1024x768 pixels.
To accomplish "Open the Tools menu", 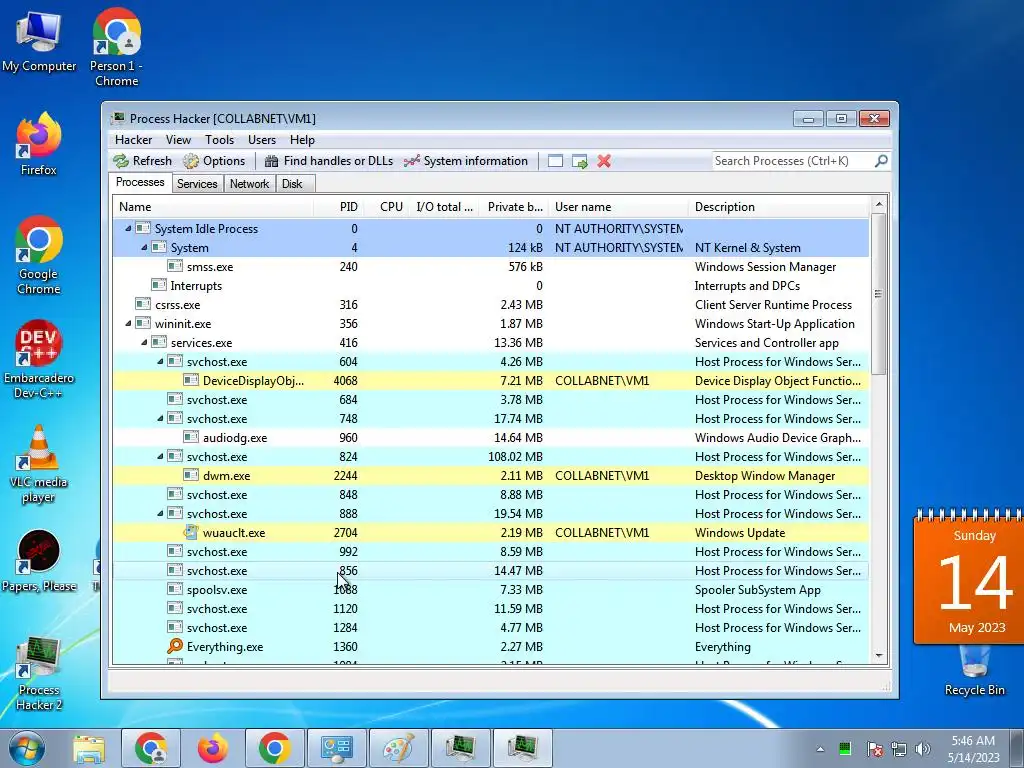I will [219, 140].
